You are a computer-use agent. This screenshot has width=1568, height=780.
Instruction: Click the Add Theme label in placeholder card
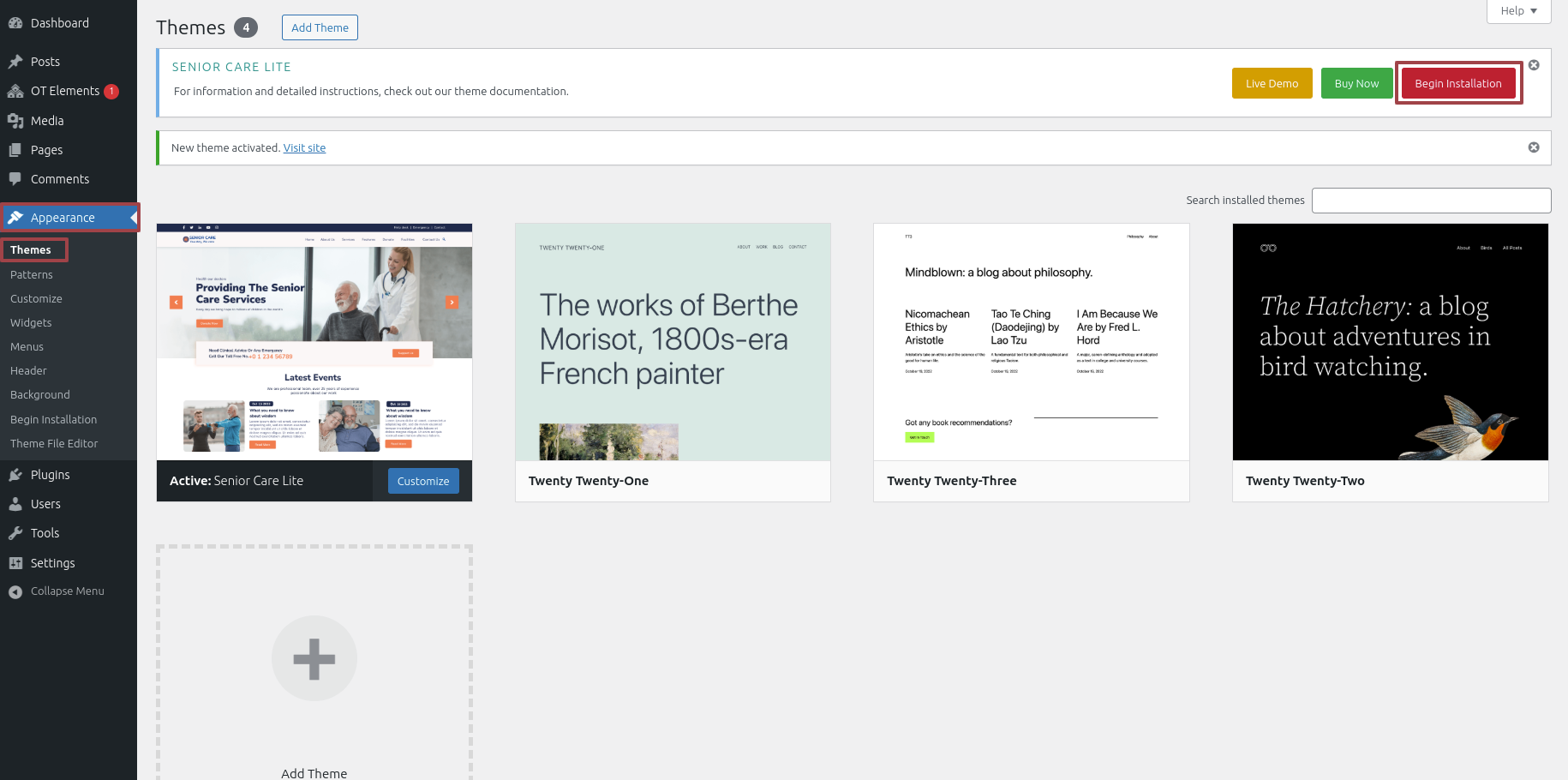coord(314,773)
